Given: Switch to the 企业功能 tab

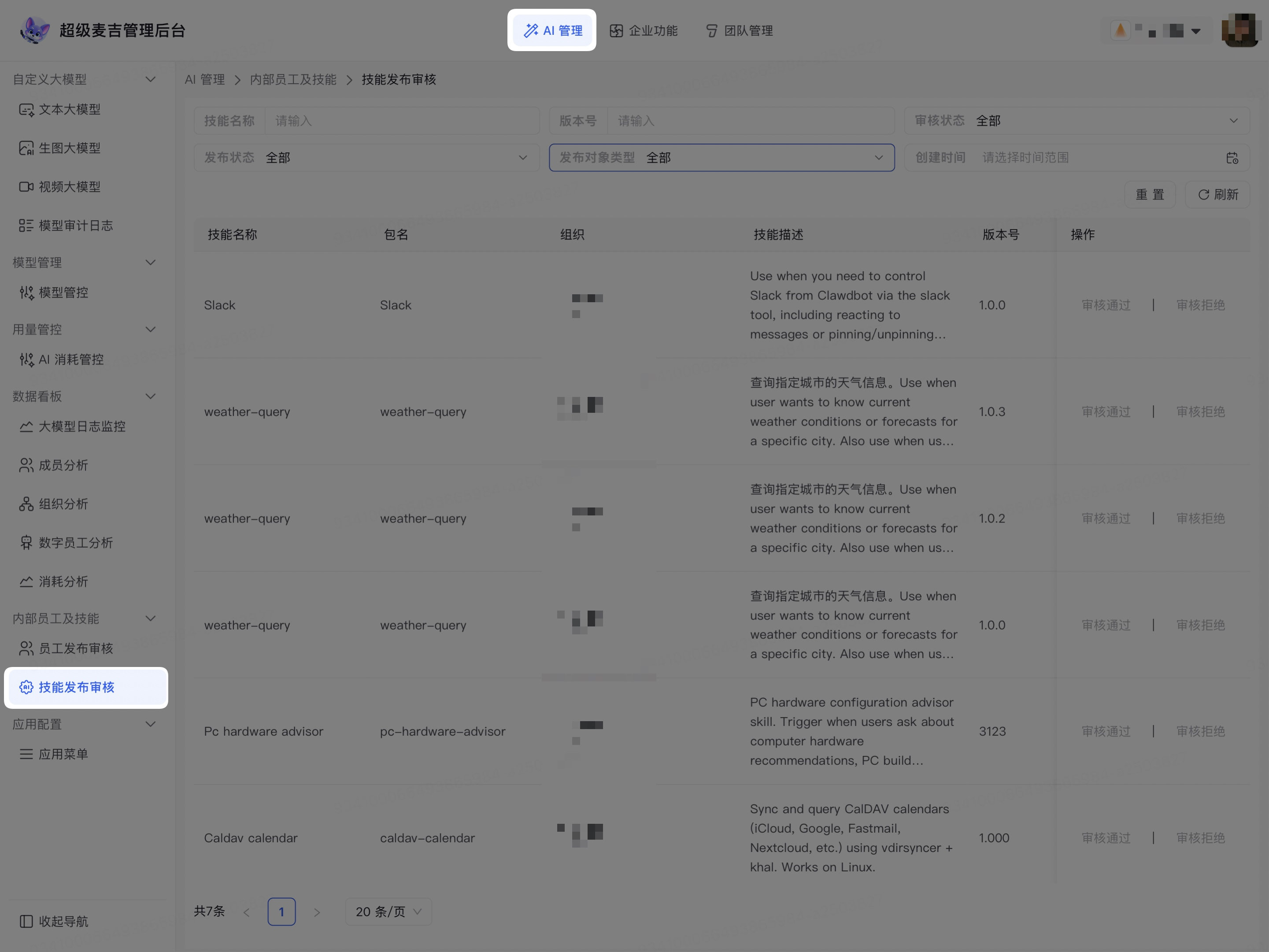Looking at the screenshot, I should pyautogui.click(x=644, y=30).
